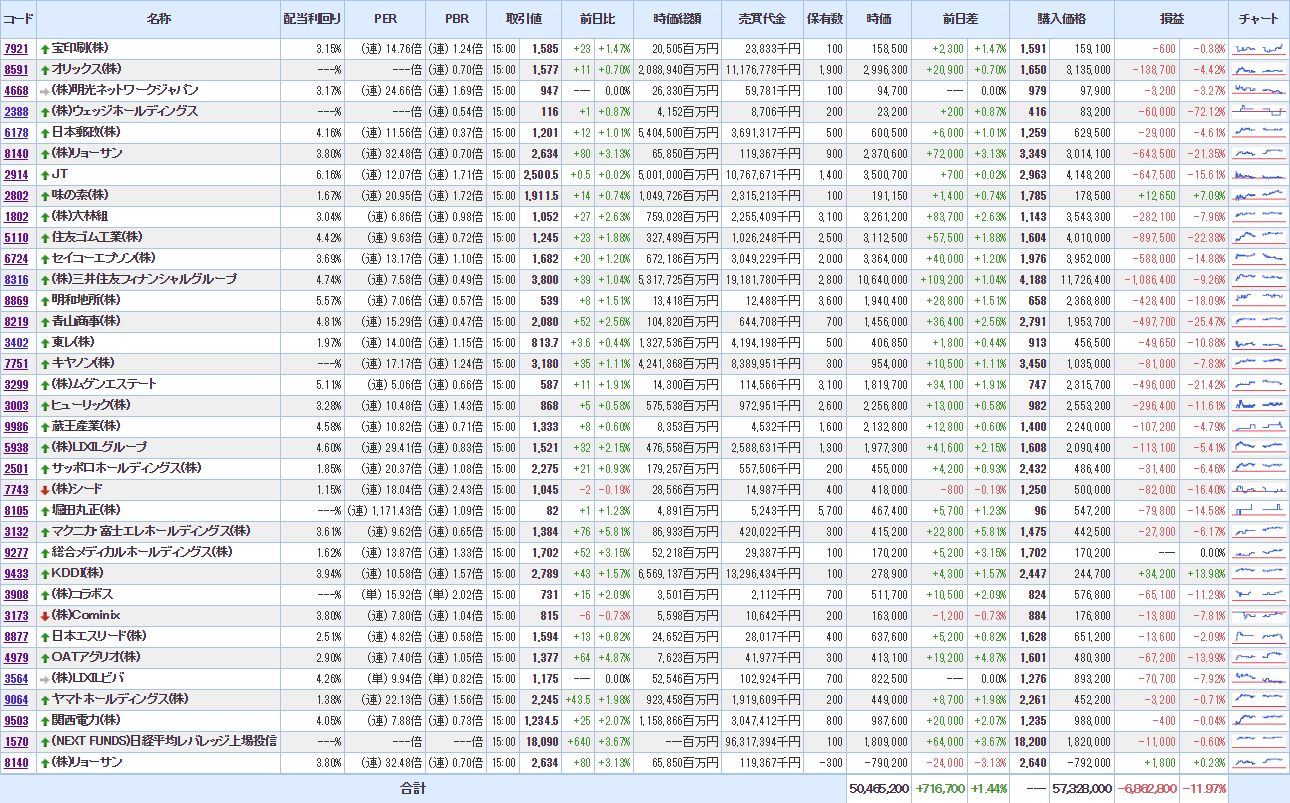Click the green up arrow beside JT
Image resolution: width=1290 pixels, height=803 pixels.
(x=45, y=174)
